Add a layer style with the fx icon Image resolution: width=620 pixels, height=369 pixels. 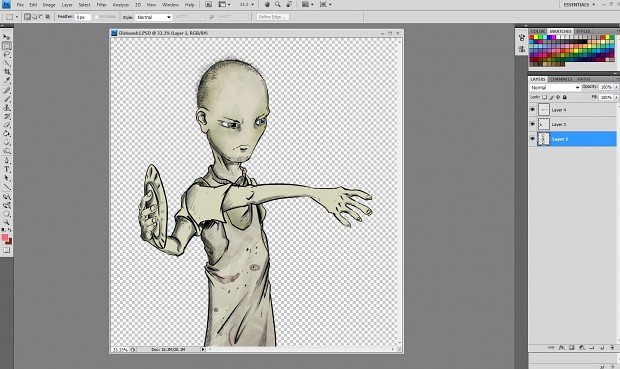point(561,348)
